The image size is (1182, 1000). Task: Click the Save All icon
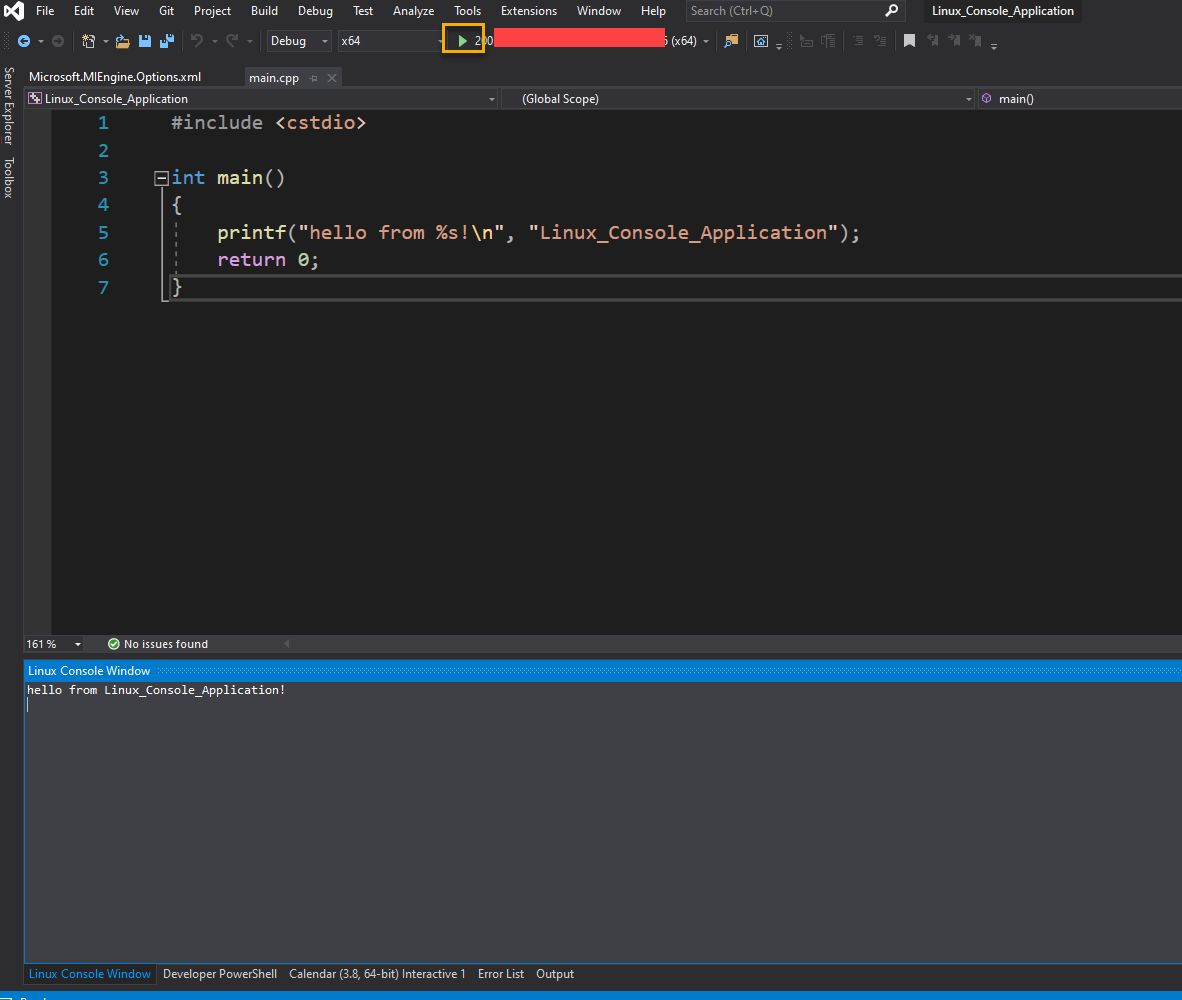click(x=167, y=41)
